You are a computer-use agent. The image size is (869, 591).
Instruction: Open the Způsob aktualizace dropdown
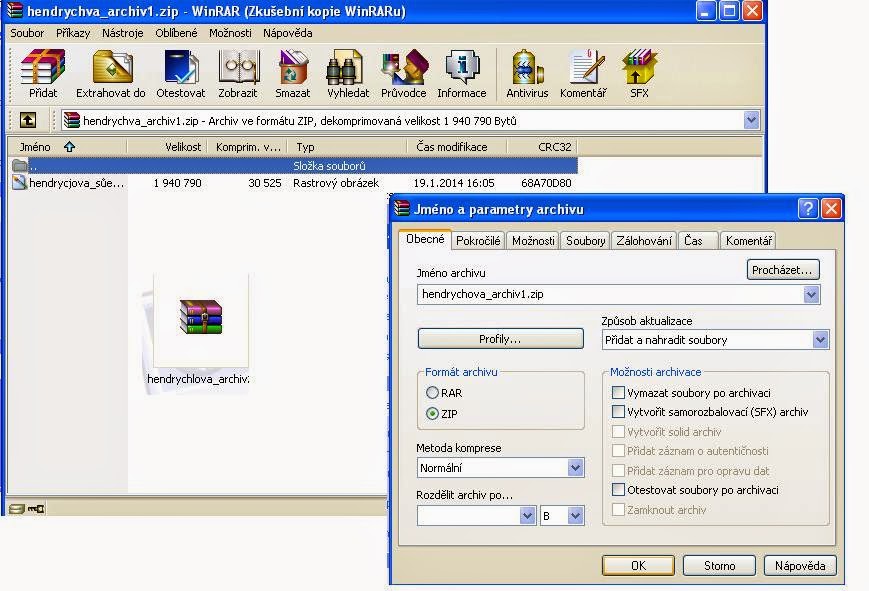coord(820,340)
